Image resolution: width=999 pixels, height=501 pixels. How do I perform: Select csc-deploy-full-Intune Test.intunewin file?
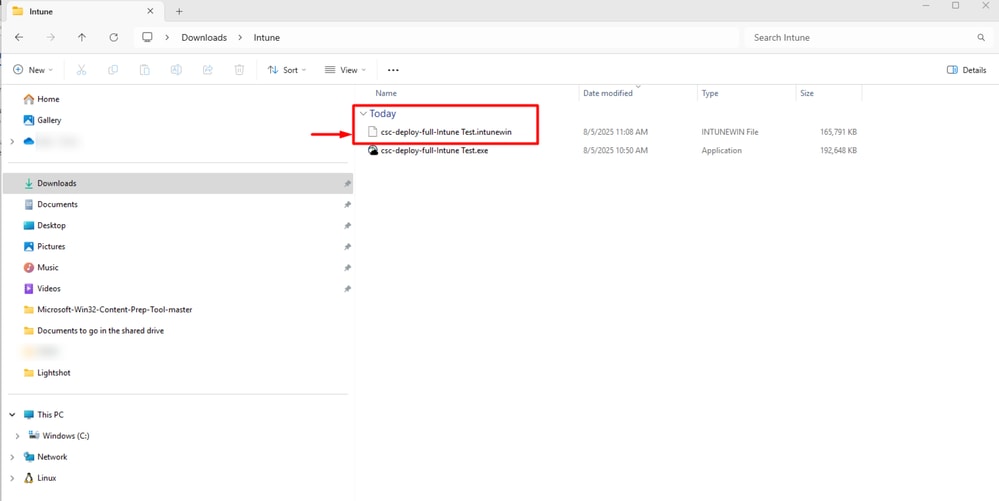point(445,132)
